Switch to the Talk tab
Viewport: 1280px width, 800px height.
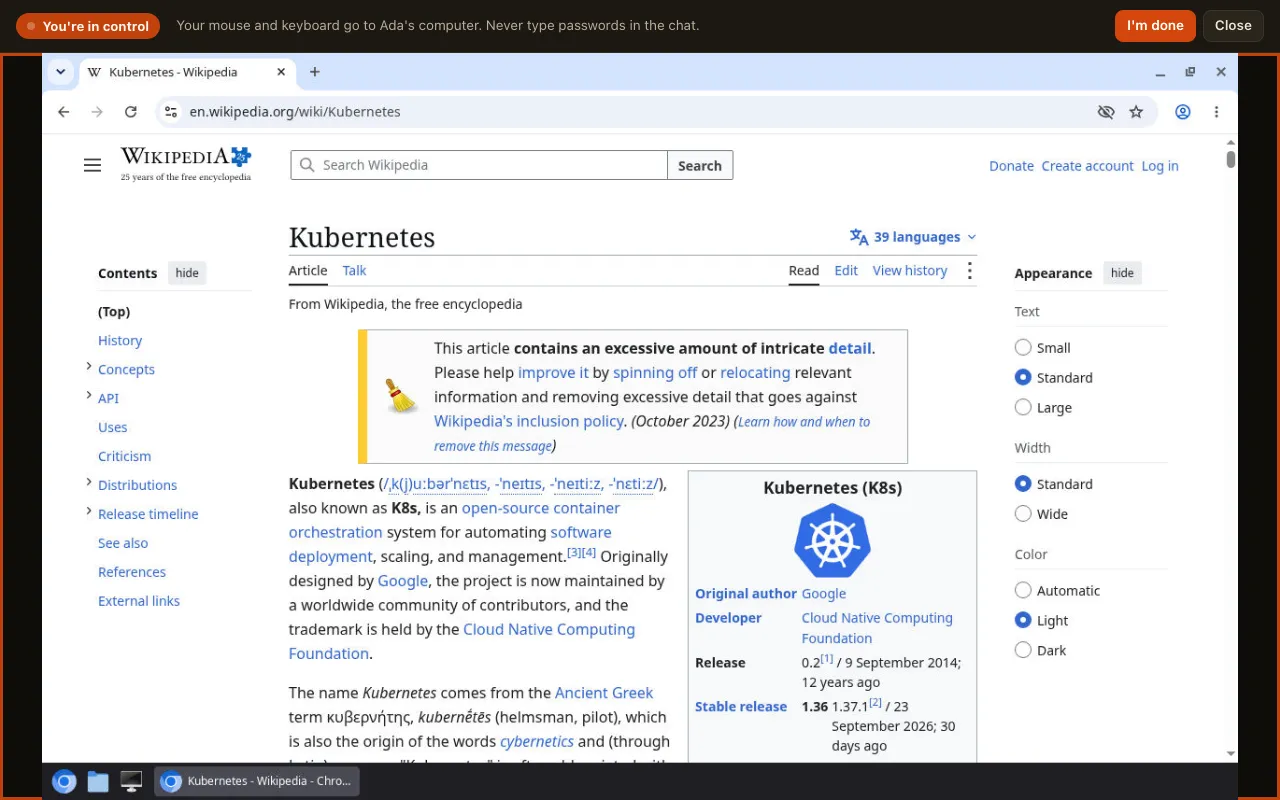[354, 271]
